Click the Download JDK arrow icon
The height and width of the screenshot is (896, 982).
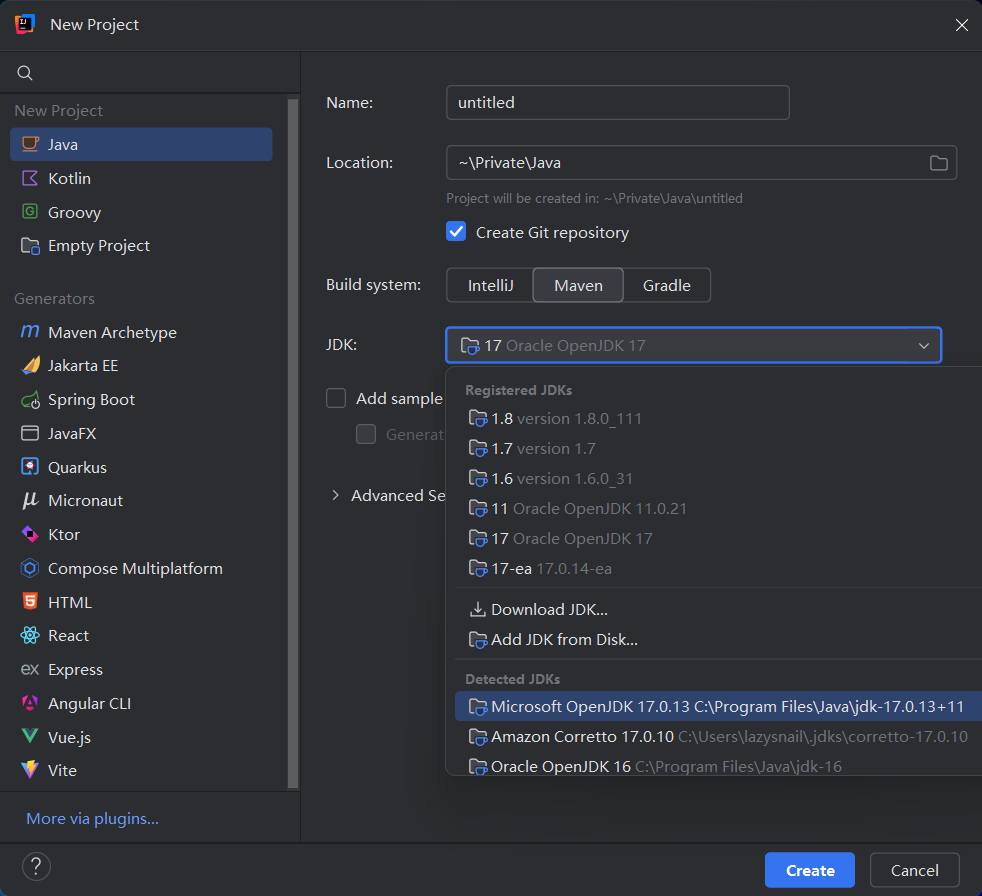tap(478, 609)
